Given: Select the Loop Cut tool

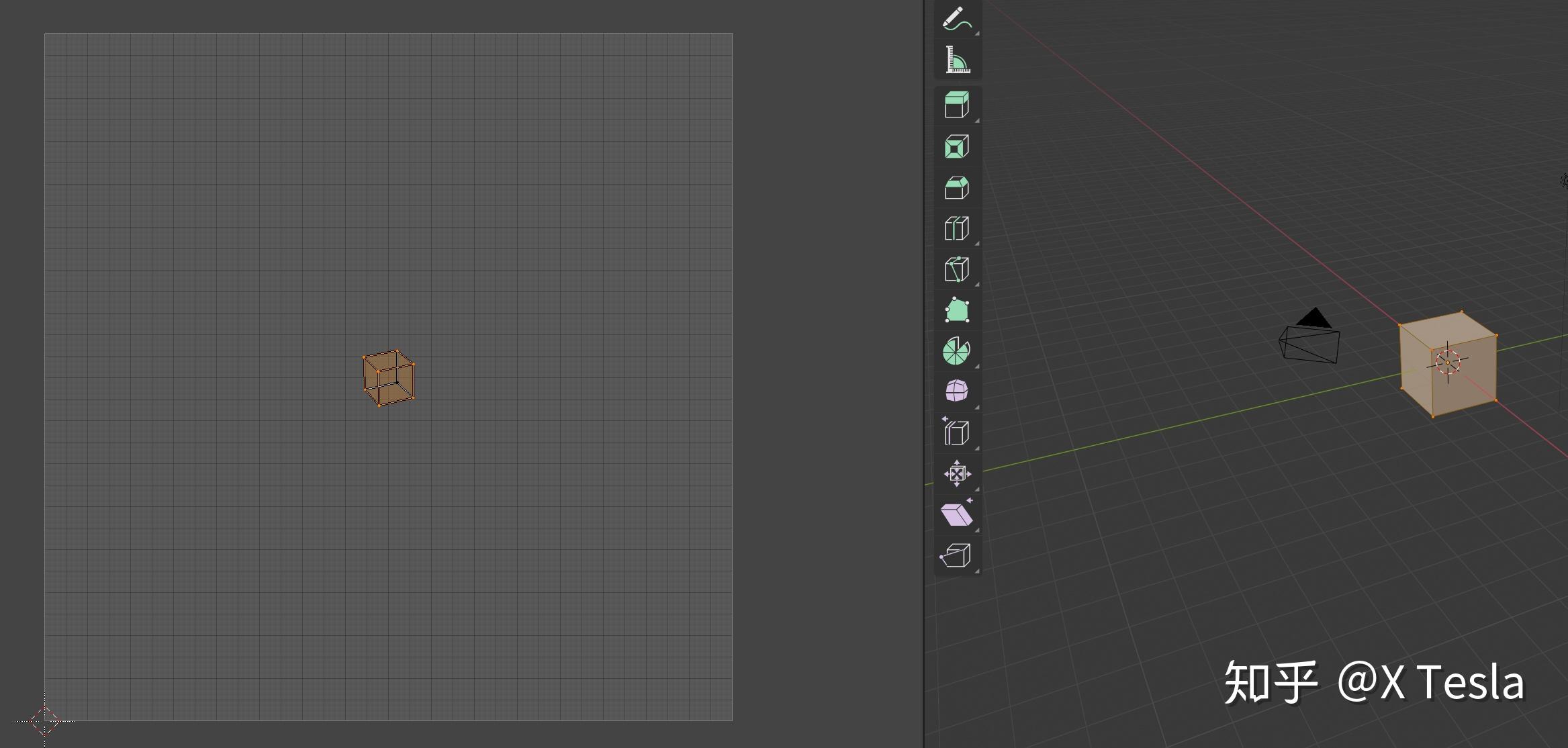Looking at the screenshot, I should (x=957, y=228).
